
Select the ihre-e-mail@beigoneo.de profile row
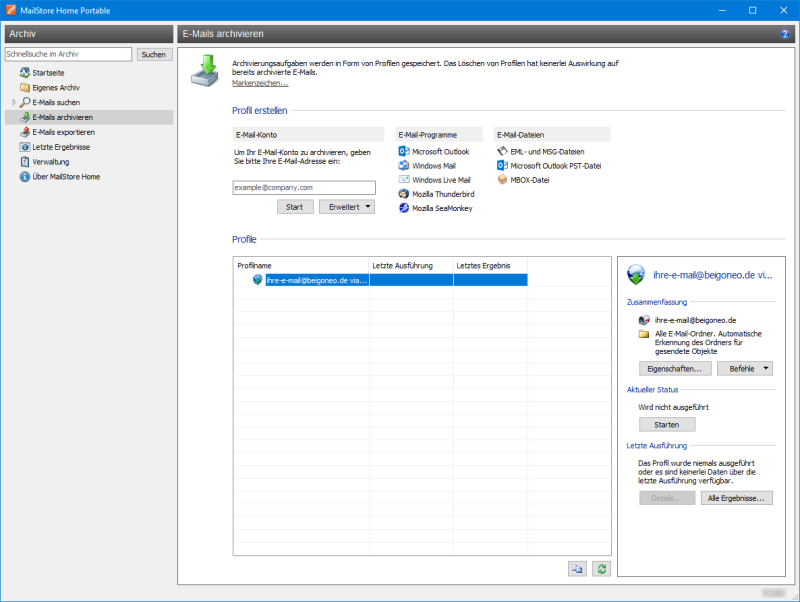point(317,281)
